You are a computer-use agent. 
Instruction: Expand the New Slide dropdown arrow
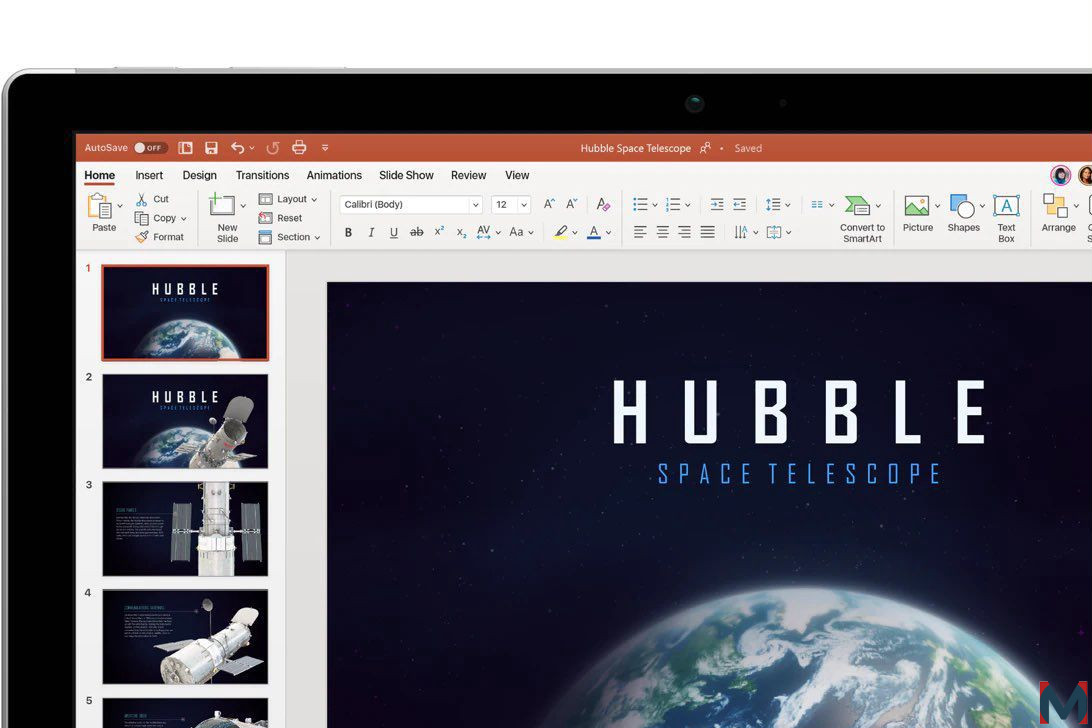click(x=243, y=206)
